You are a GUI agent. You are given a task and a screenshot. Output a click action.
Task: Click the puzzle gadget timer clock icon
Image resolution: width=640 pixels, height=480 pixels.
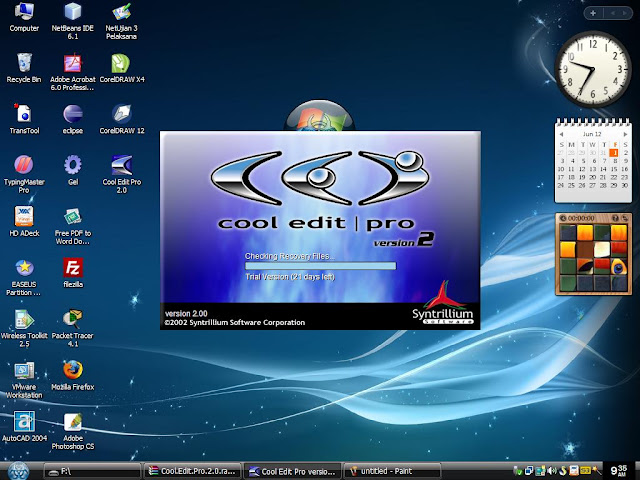pos(562,218)
